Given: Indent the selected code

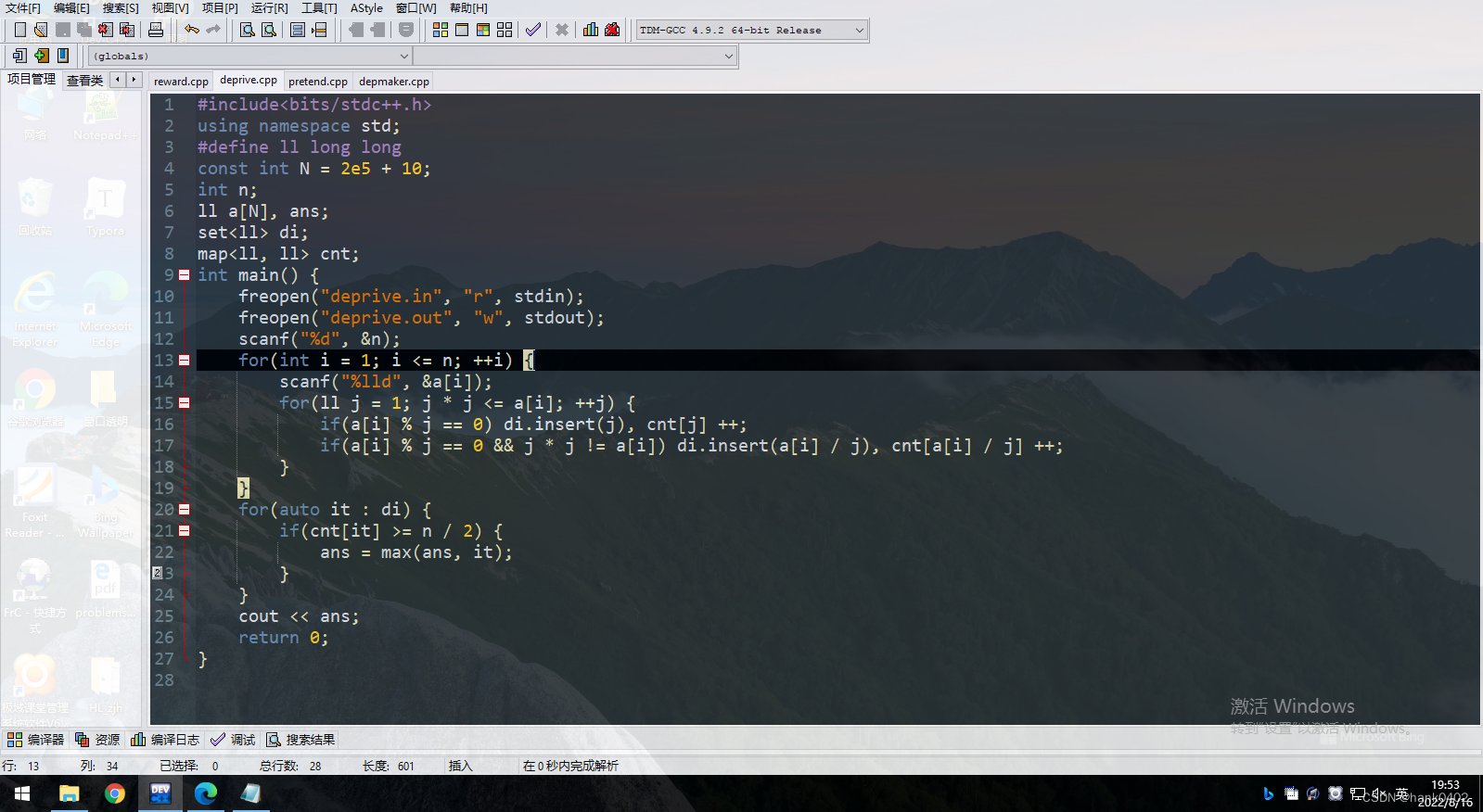Looking at the screenshot, I should 377,30.
